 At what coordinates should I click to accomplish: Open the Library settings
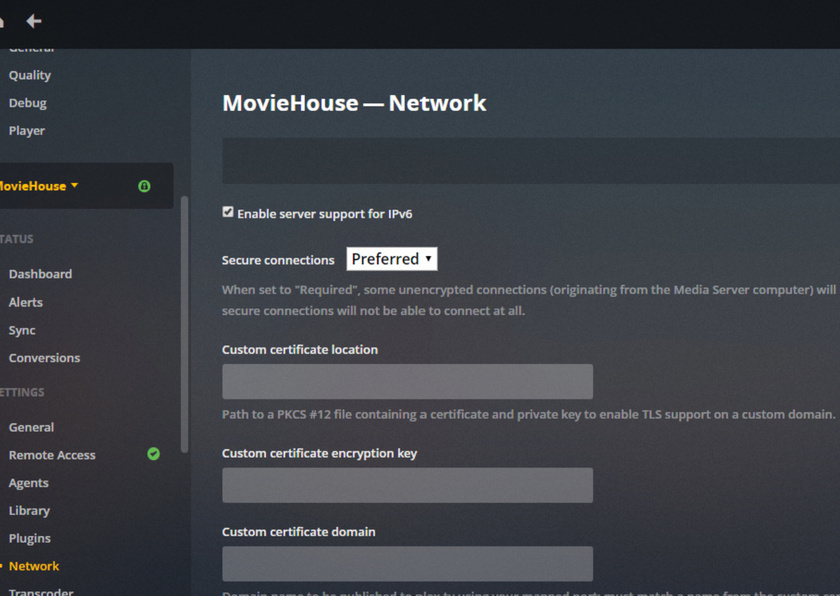pyautogui.click(x=29, y=511)
